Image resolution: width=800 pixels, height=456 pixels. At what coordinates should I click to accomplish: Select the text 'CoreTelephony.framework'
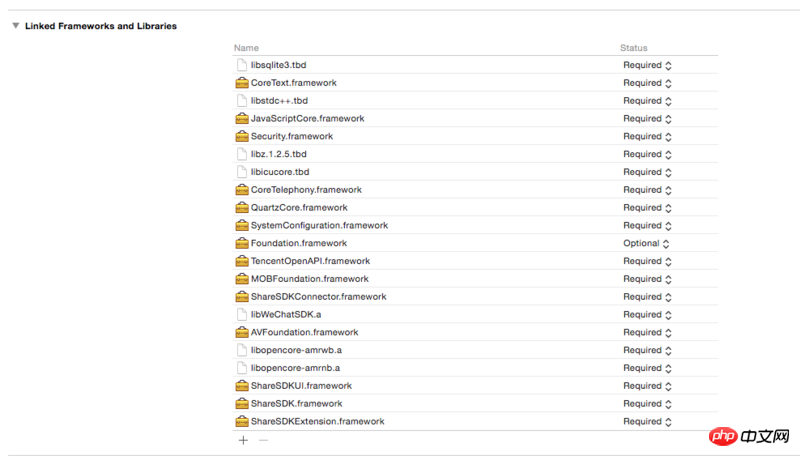click(x=306, y=190)
